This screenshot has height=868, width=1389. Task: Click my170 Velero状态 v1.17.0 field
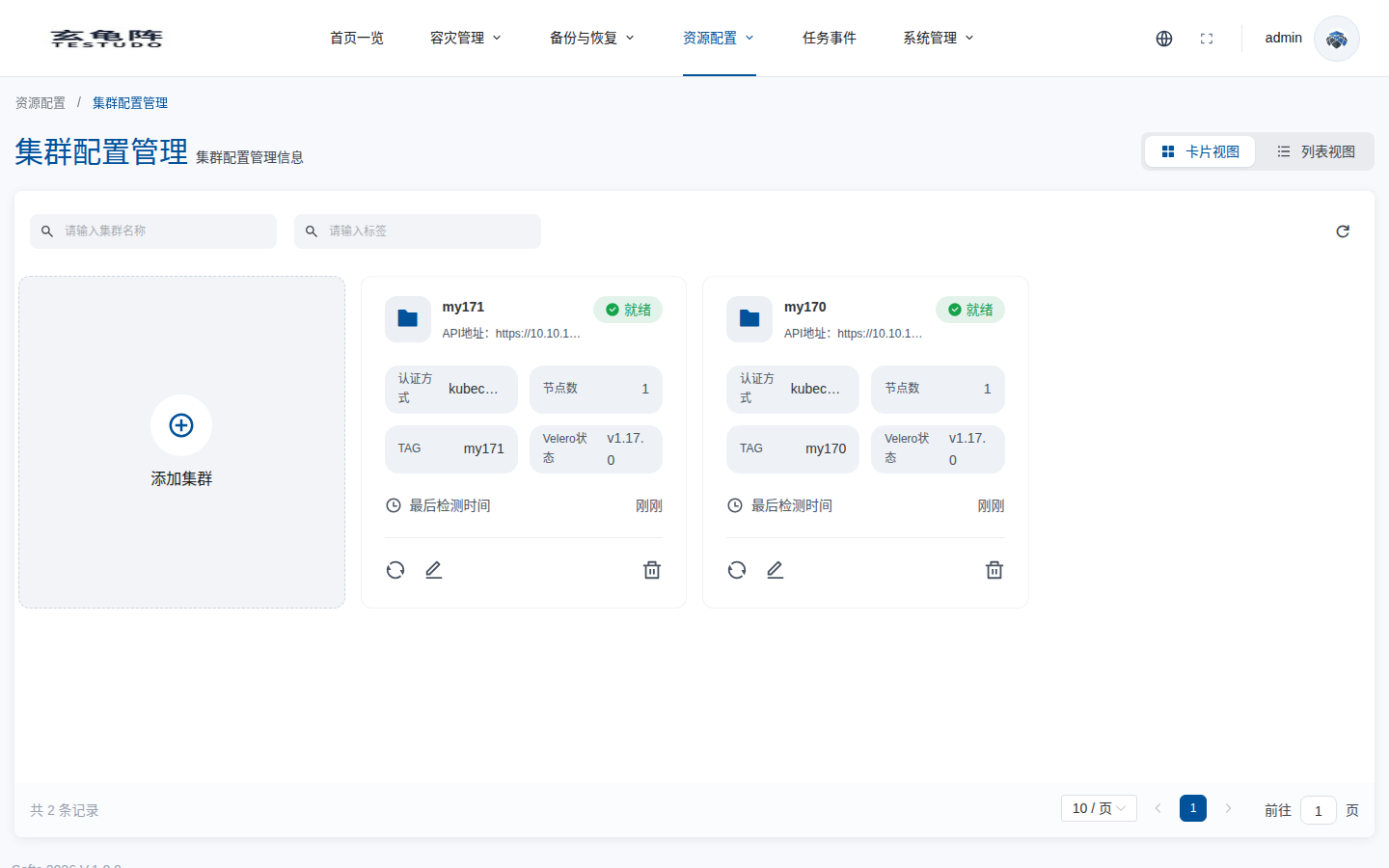938,449
